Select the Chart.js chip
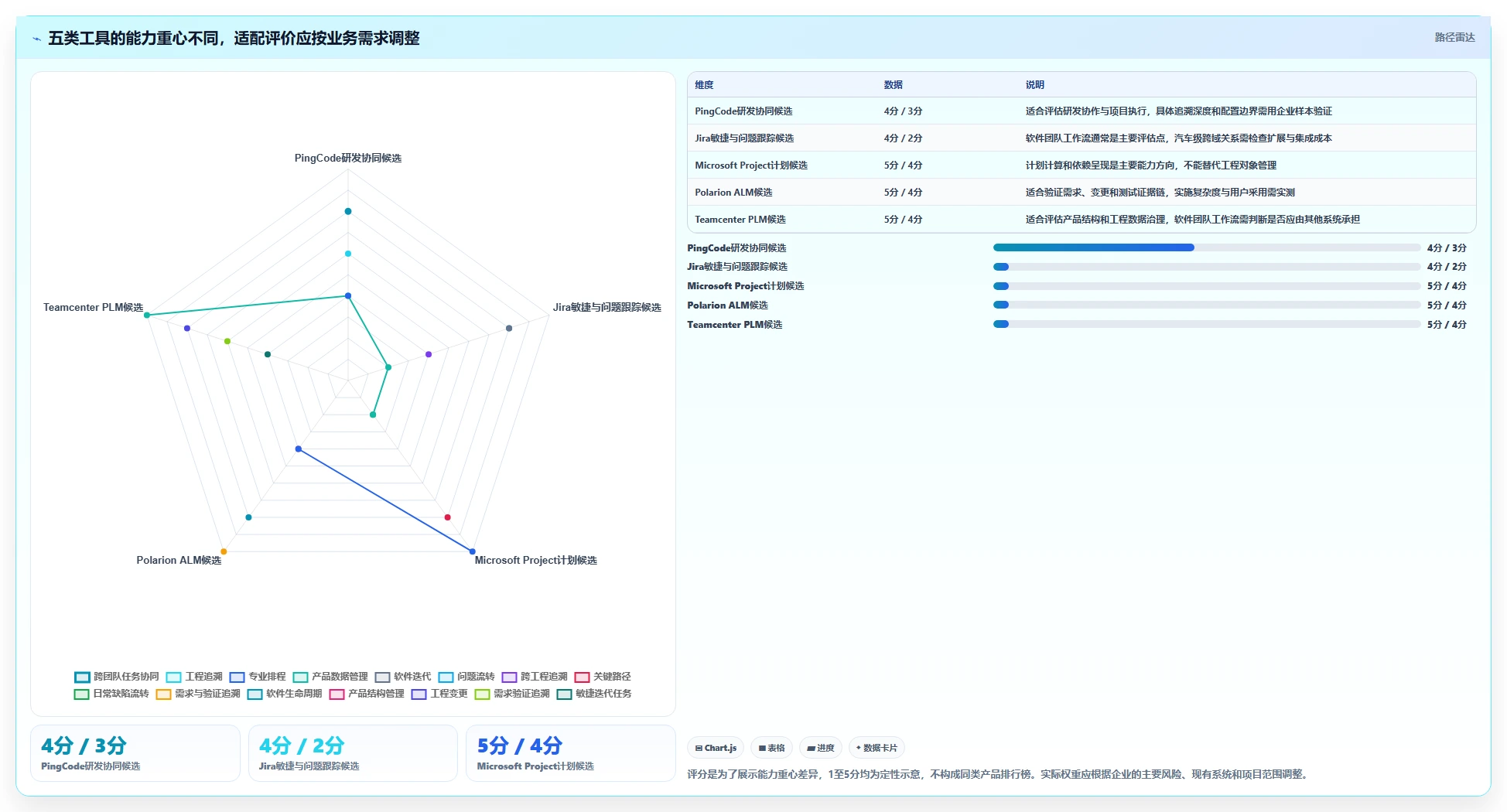This screenshot has height=812, width=1507. (x=716, y=748)
